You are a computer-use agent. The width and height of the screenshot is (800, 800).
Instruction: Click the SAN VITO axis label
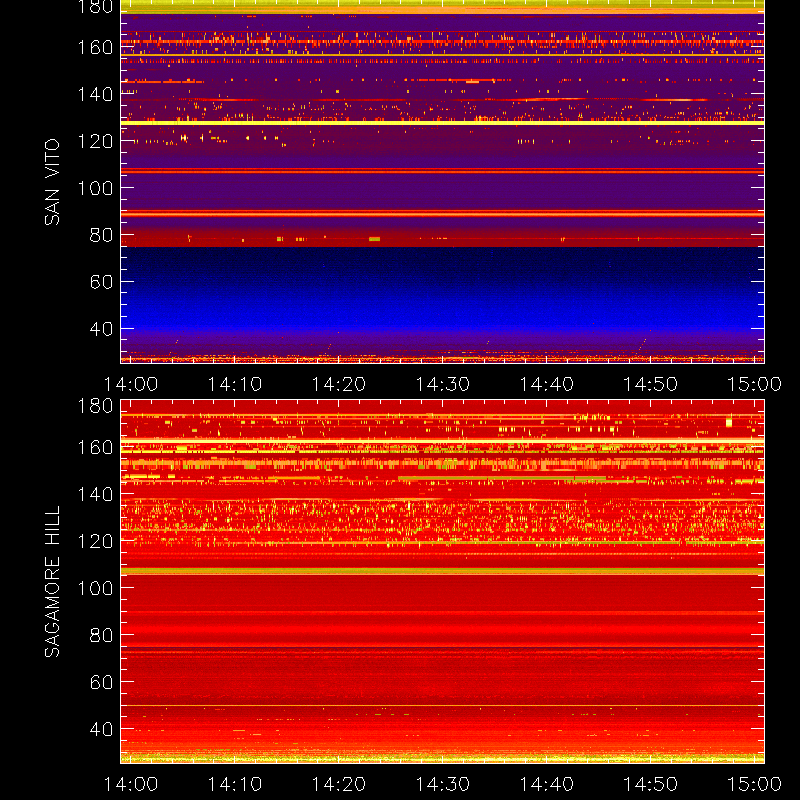tap(52, 182)
